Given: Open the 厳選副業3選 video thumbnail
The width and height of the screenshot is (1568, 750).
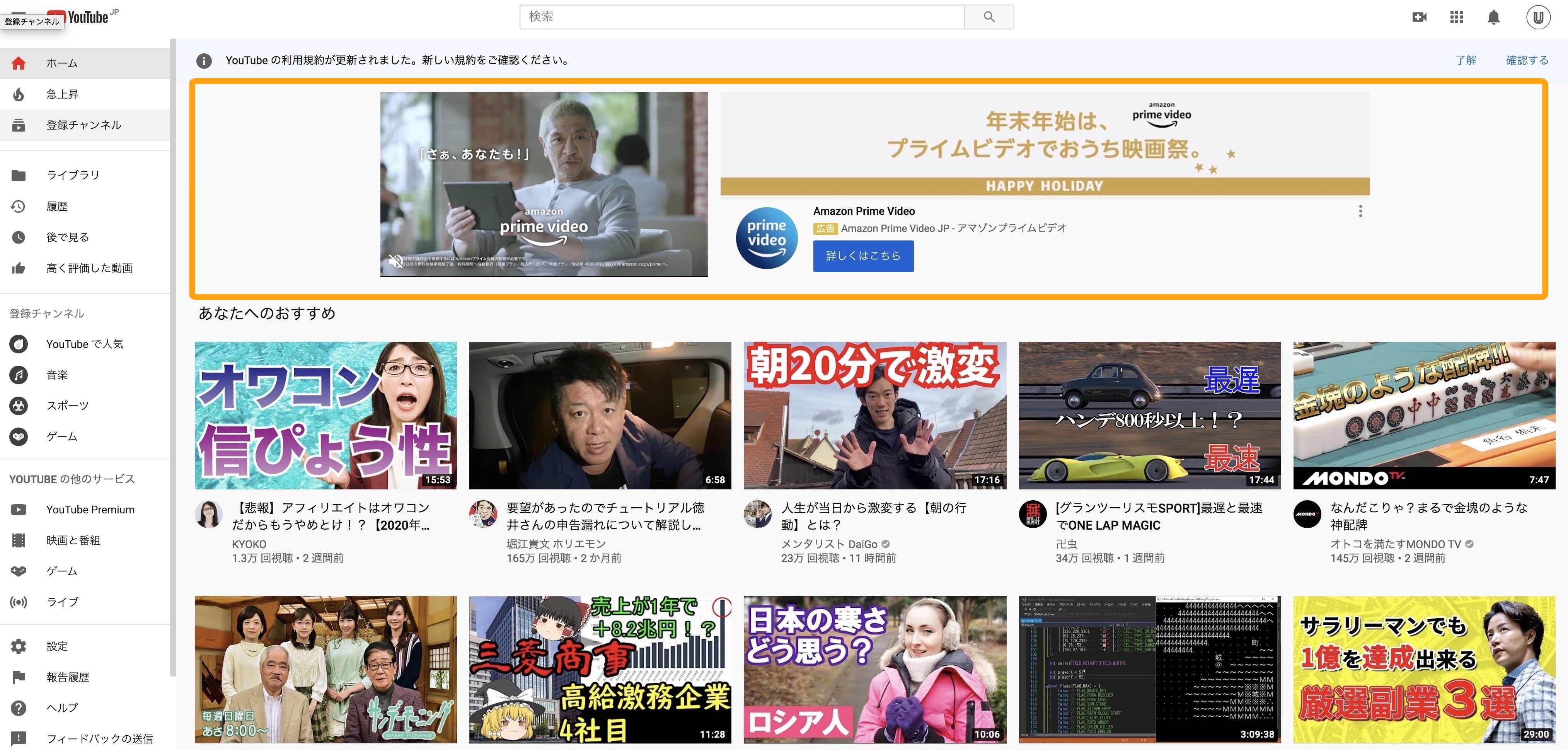Looking at the screenshot, I should coord(1424,670).
